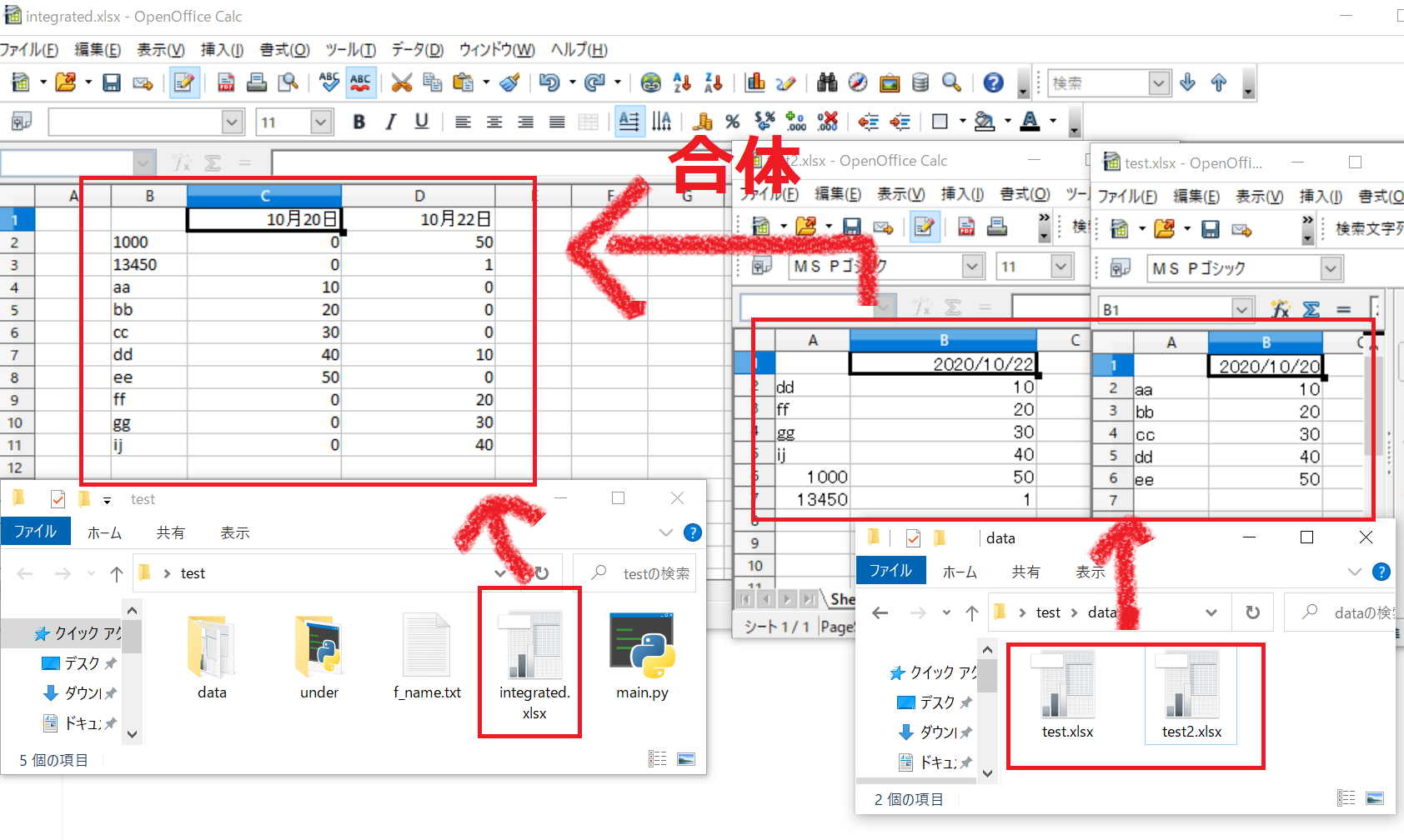
Task: Open the font color dropdown arrow
Action: coord(1053,122)
